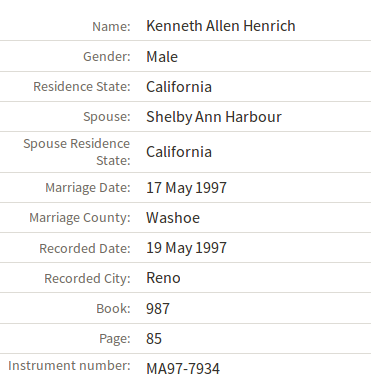Click the Page number 85
Screen dimensions: 371x385
pos(154,339)
